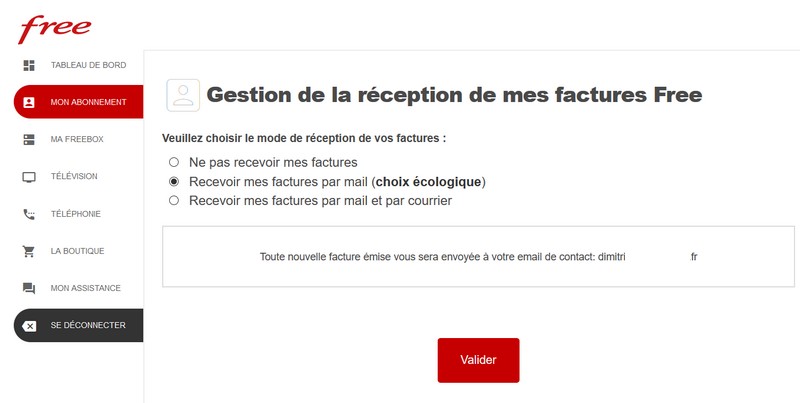This screenshot has height=403, width=800.
Task: Click the contact email notification box
Action: 478,257
